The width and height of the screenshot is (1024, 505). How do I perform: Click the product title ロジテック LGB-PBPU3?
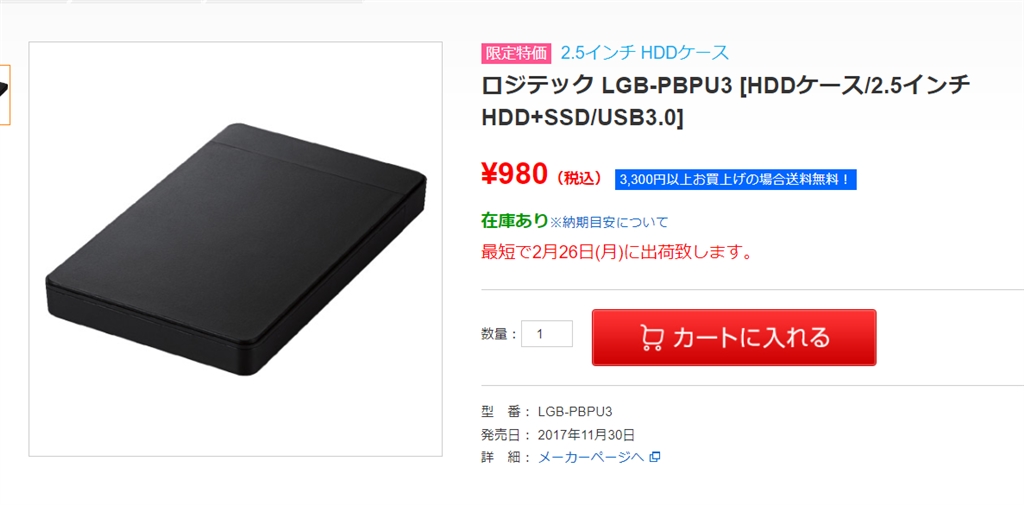coord(726,101)
